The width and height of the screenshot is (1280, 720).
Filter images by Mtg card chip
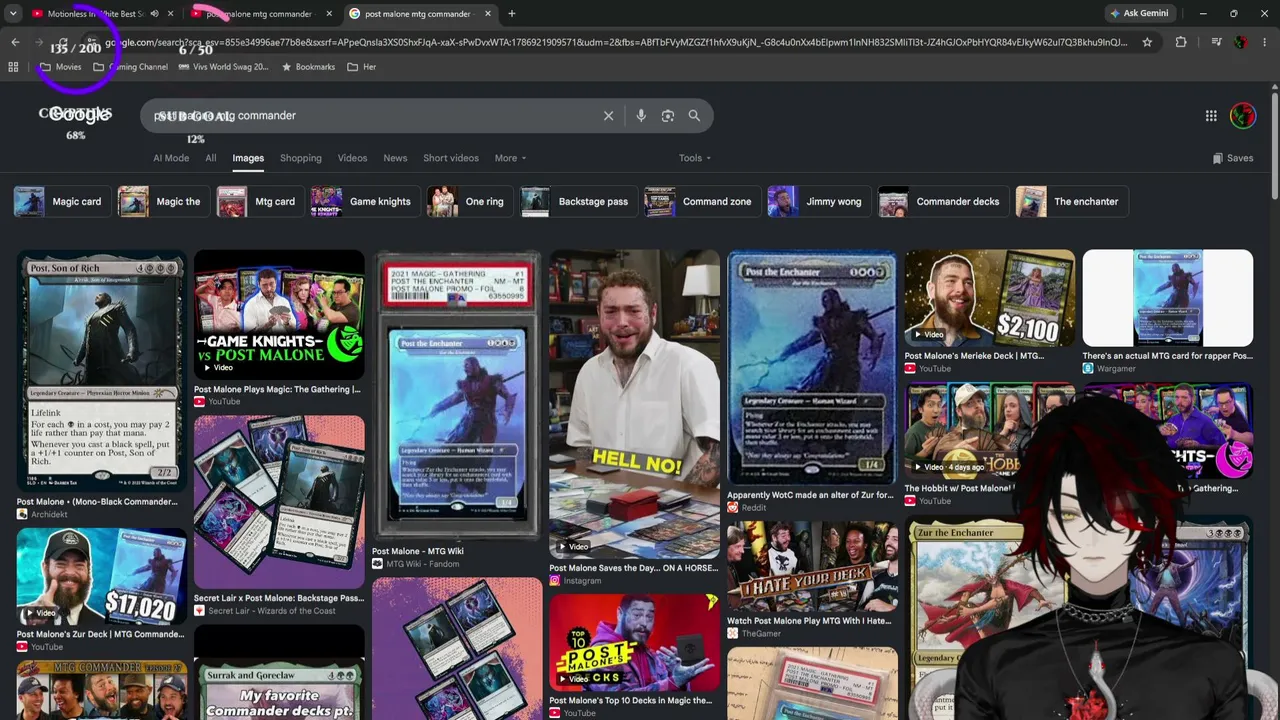pyautogui.click(x=258, y=202)
